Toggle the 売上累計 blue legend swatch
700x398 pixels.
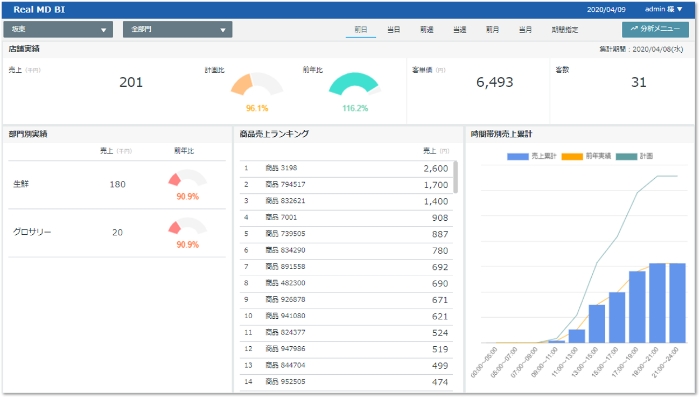pyautogui.click(x=517, y=156)
